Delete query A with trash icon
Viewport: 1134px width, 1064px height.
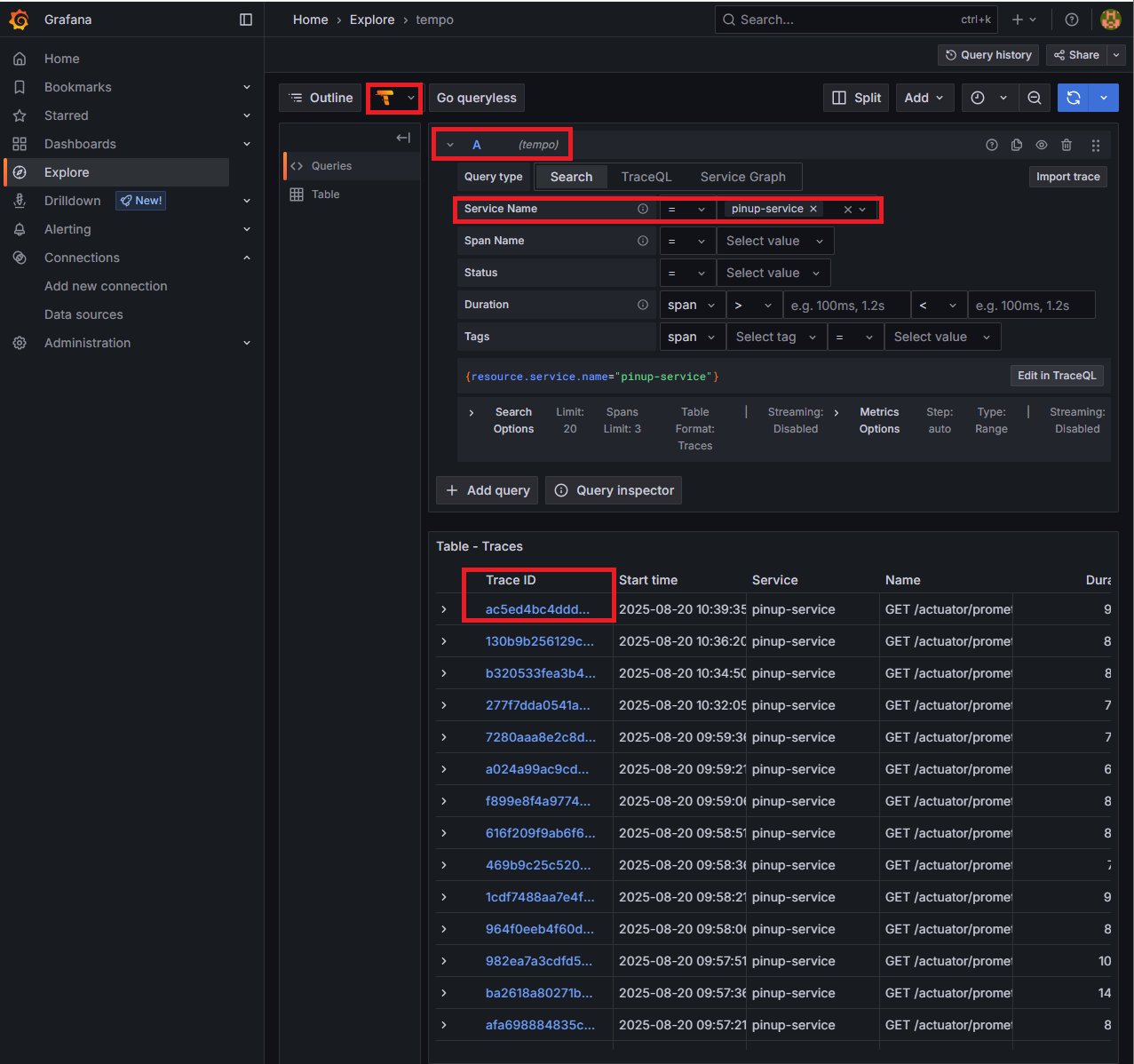[x=1067, y=145]
